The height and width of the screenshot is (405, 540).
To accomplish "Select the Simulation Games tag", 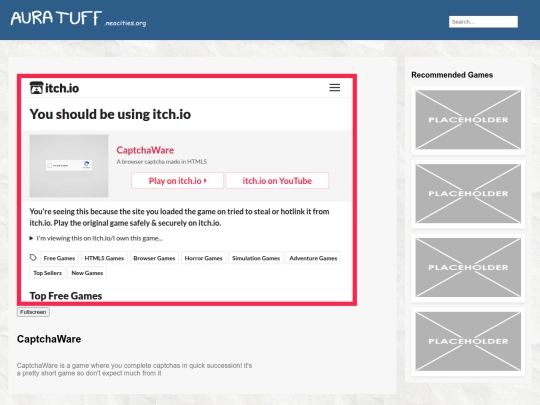I will tap(256, 258).
